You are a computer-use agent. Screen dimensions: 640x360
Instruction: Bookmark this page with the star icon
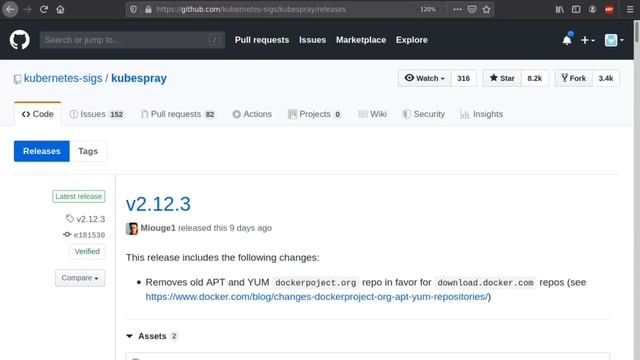point(486,9)
